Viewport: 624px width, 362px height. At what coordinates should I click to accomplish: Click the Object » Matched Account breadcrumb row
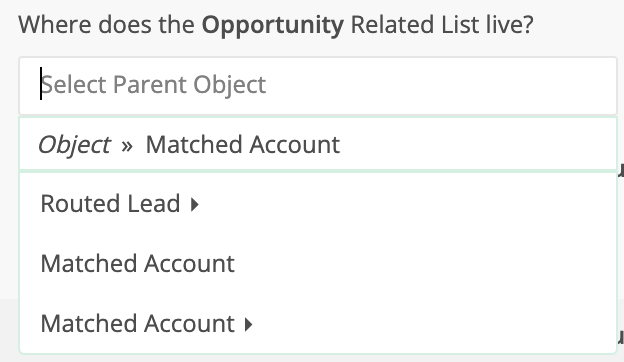click(x=318, y=144)
